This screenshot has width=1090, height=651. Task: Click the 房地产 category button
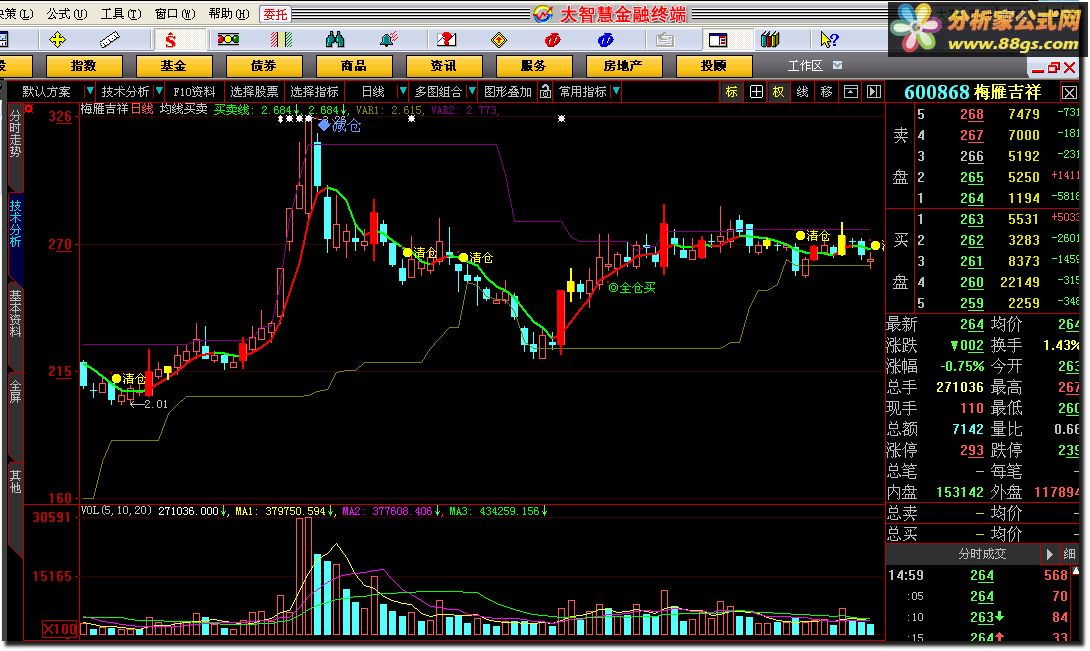click(624, 66)
